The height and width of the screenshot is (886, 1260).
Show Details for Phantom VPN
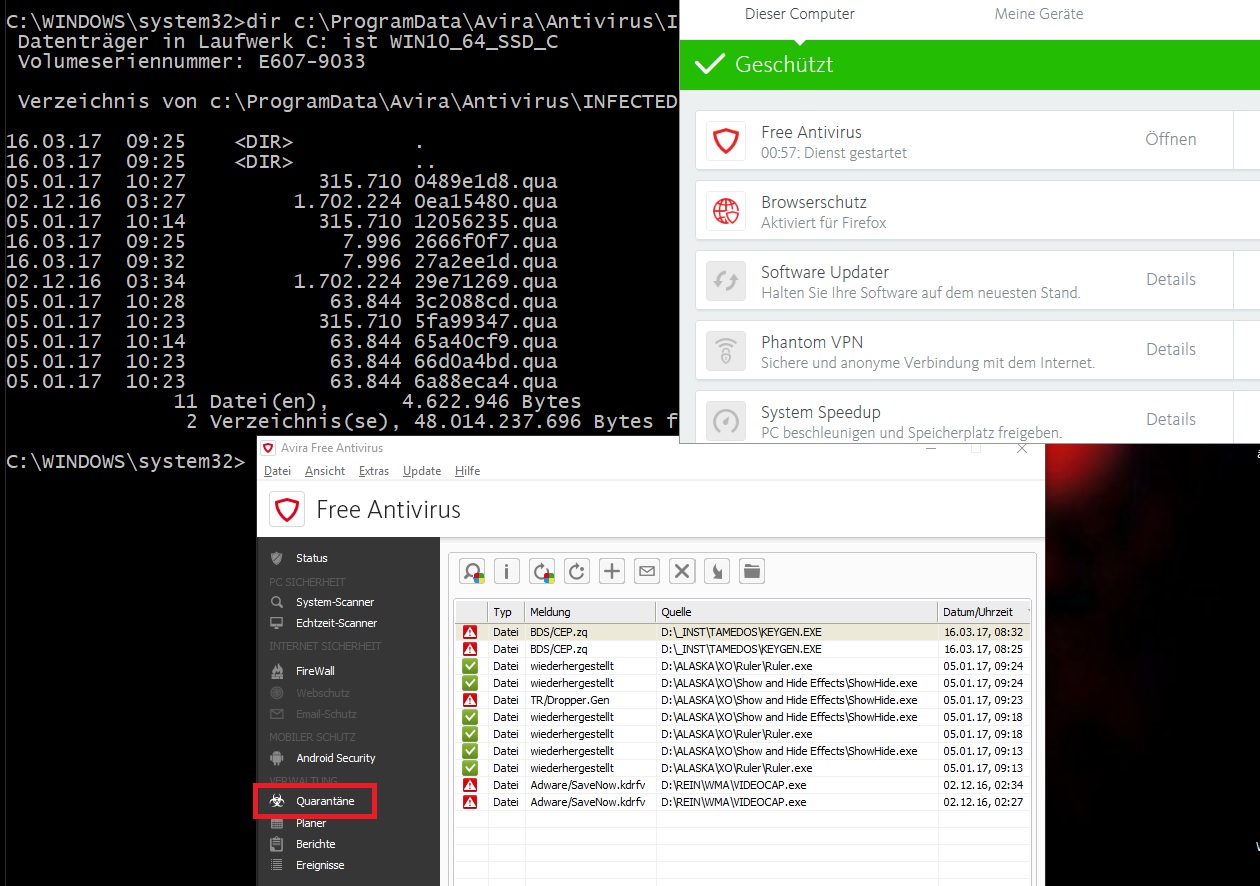[1170, 350]
